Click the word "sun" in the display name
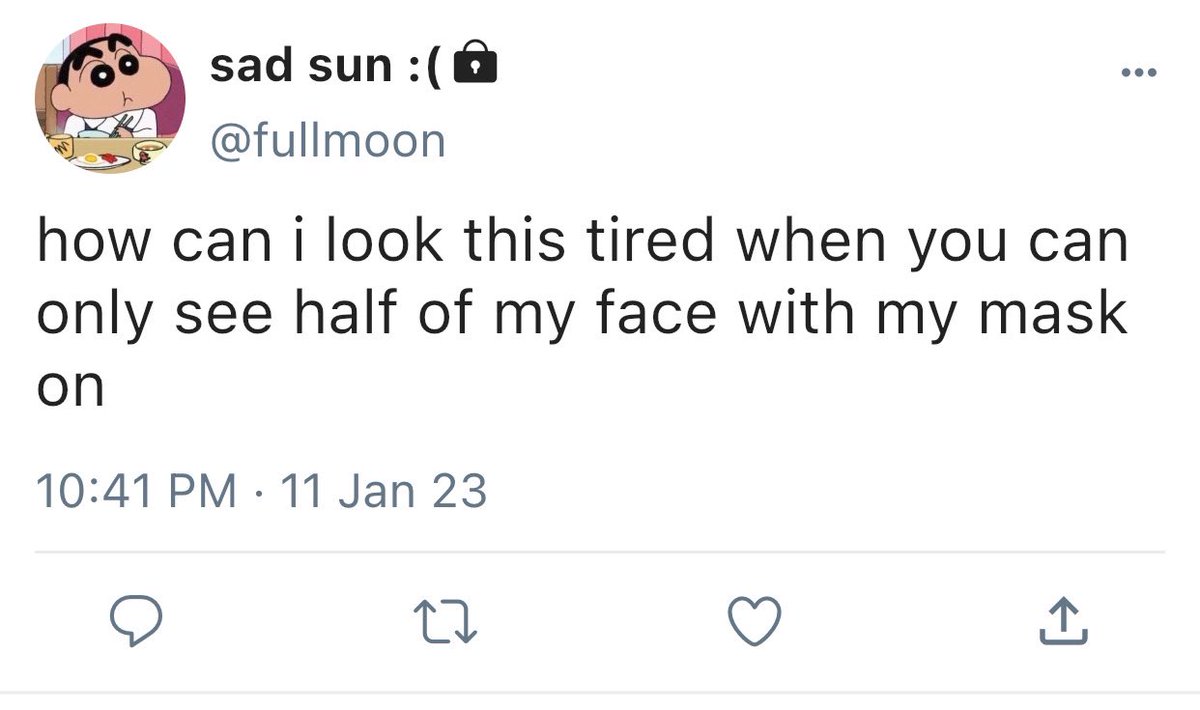Image resolution: width=1200 pixels, height=710 pixels. (x=349, y=67)
